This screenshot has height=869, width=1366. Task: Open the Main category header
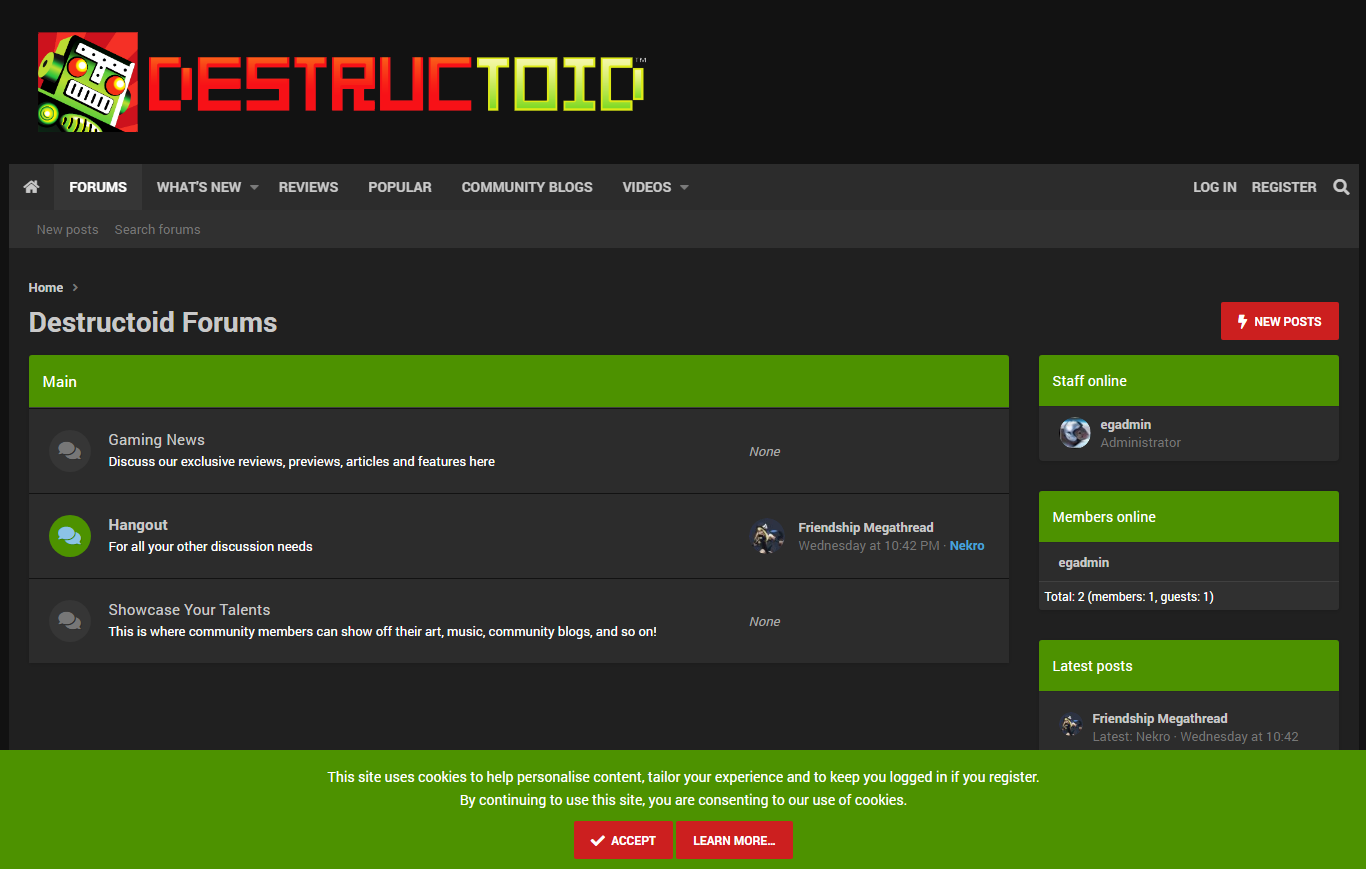pos(60,382)
